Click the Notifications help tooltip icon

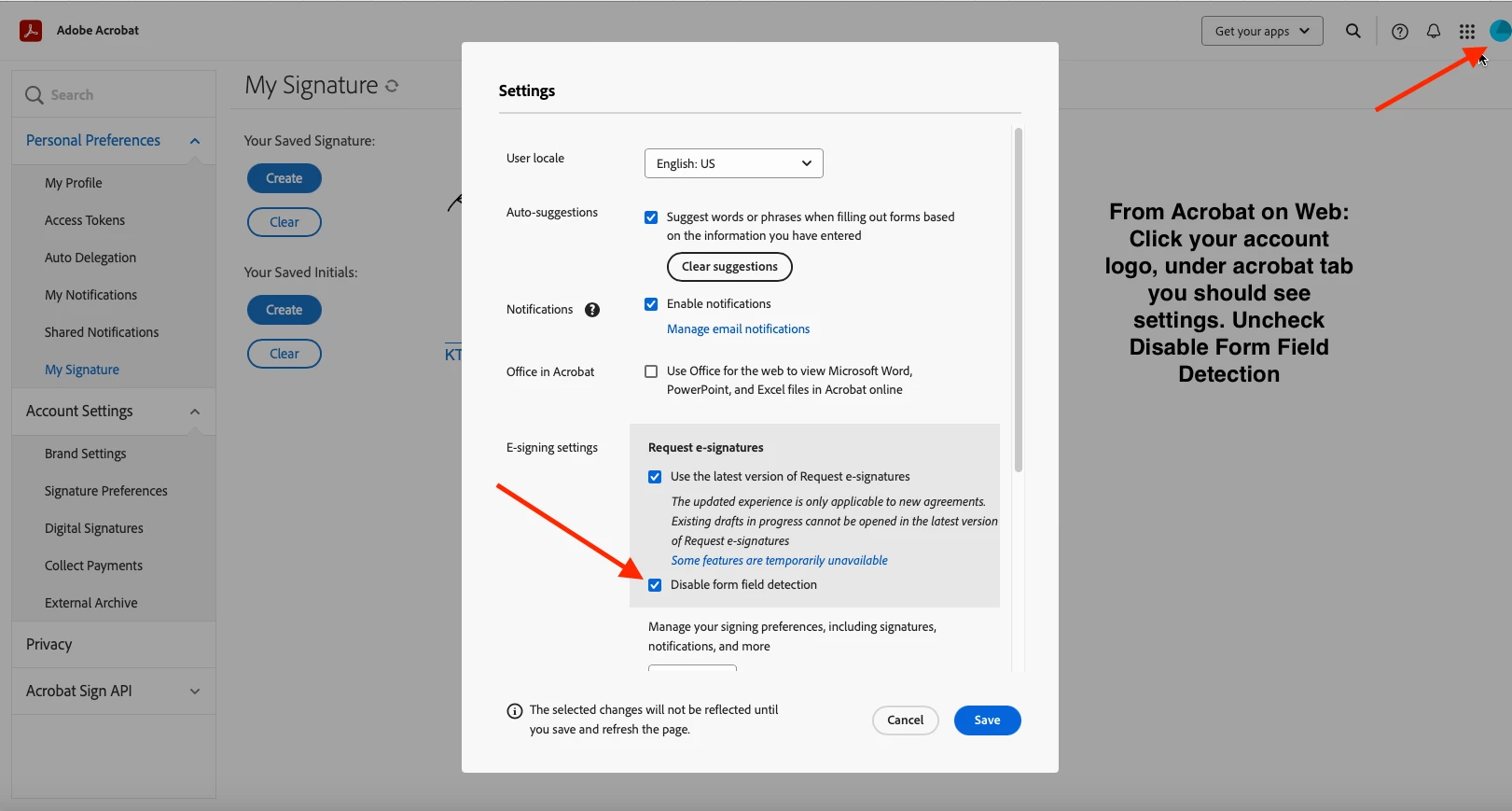(x=592, y=310)
